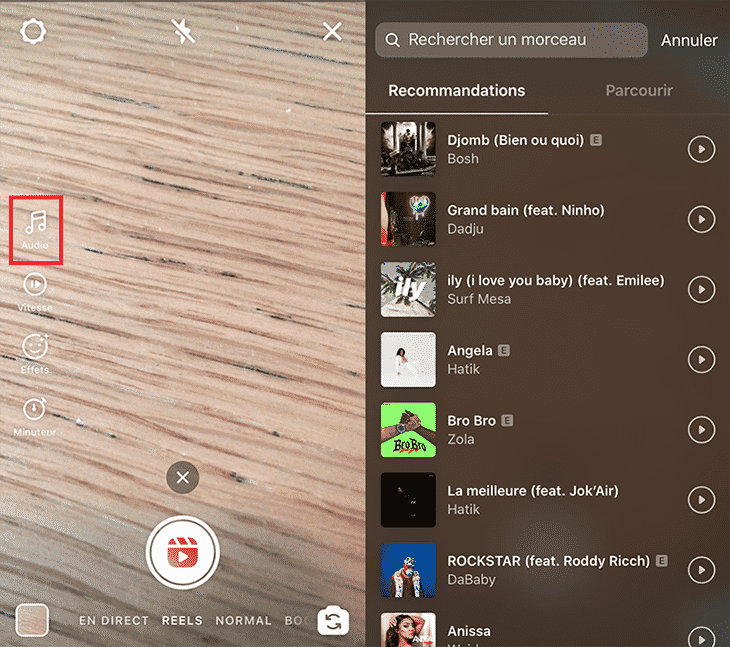730x647 pixels.
Task: Open the Minuteur timer tool
Action: coord(35,415)
